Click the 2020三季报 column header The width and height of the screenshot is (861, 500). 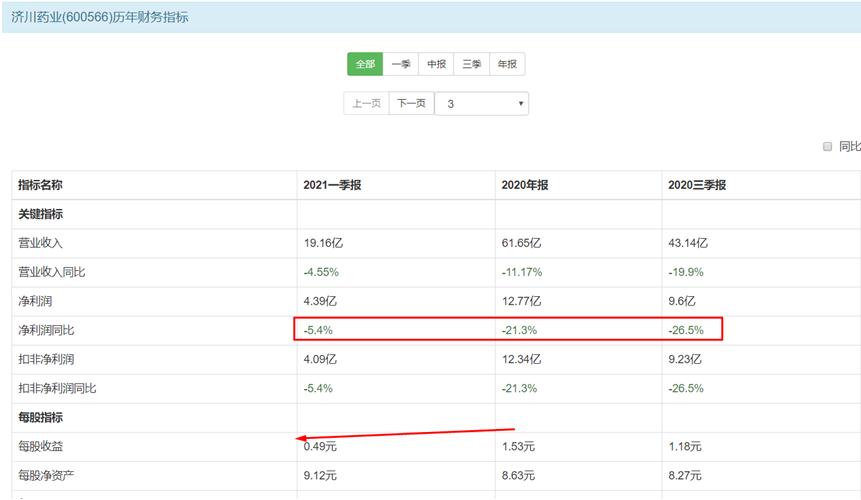click(697, 185)
